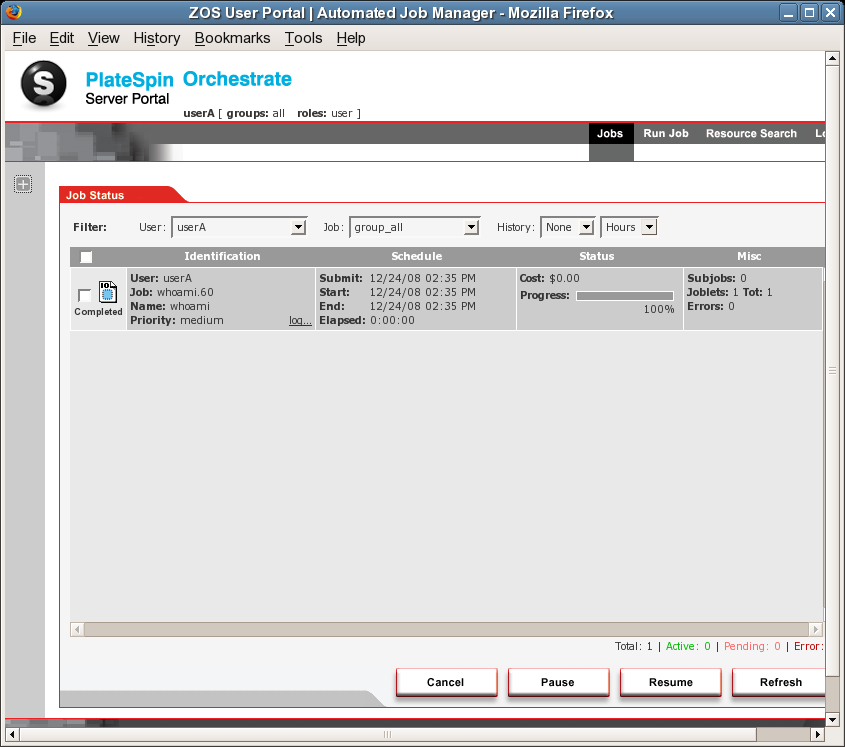This screenshot has width=845, height=747.
Task: Click the 'Cost: $0.00' text
Action: click(x=550, y=278)
